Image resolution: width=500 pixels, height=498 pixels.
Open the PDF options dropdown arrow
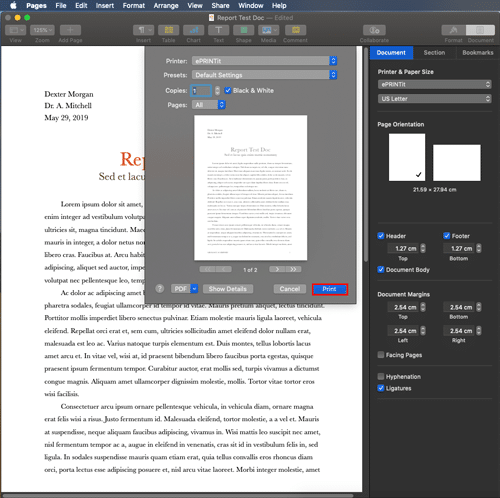pyautogui.click(x=194, y=289)
